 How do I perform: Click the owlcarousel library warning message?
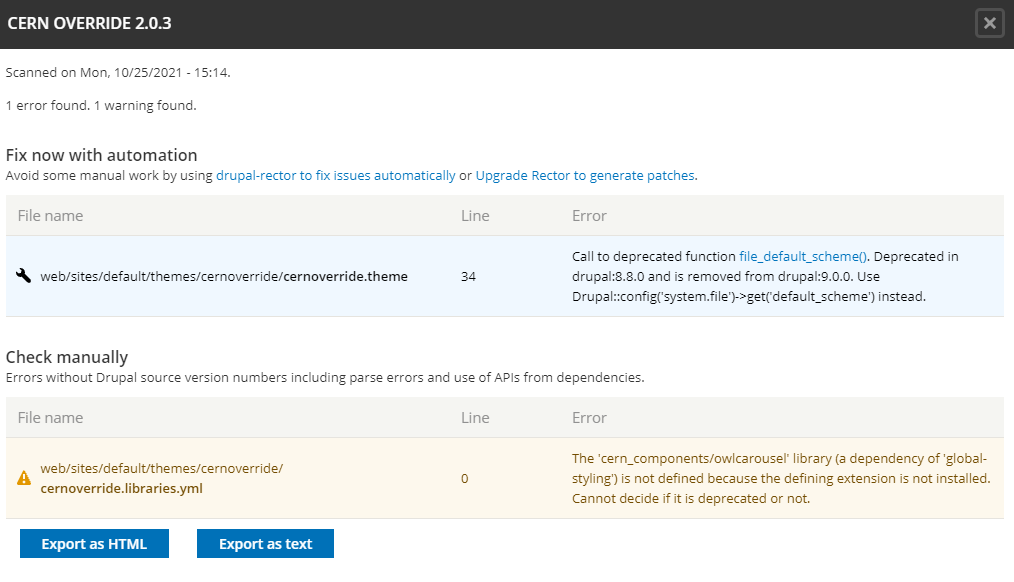[x=781, y=479]
